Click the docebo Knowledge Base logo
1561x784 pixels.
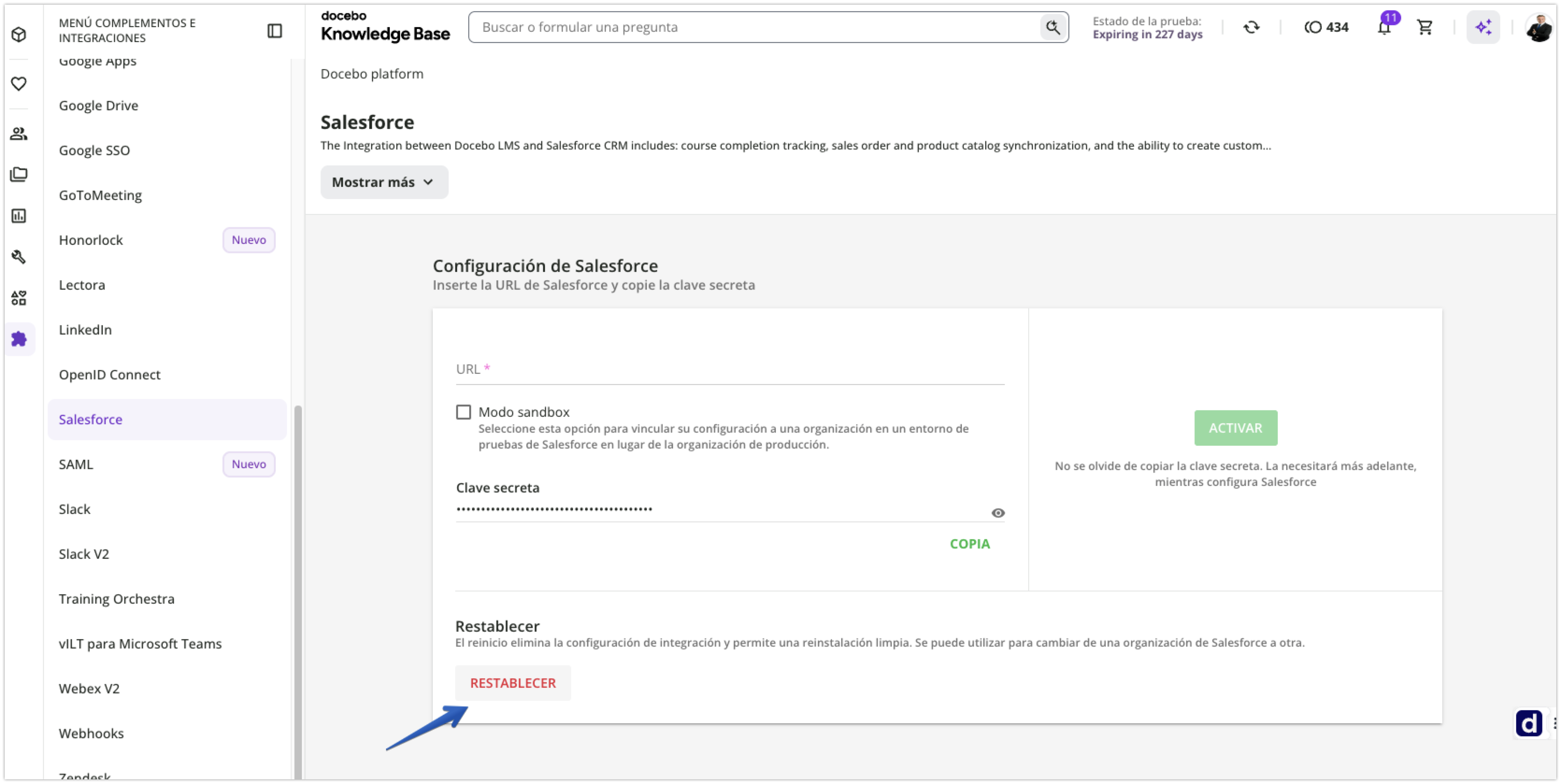[385, 27]
